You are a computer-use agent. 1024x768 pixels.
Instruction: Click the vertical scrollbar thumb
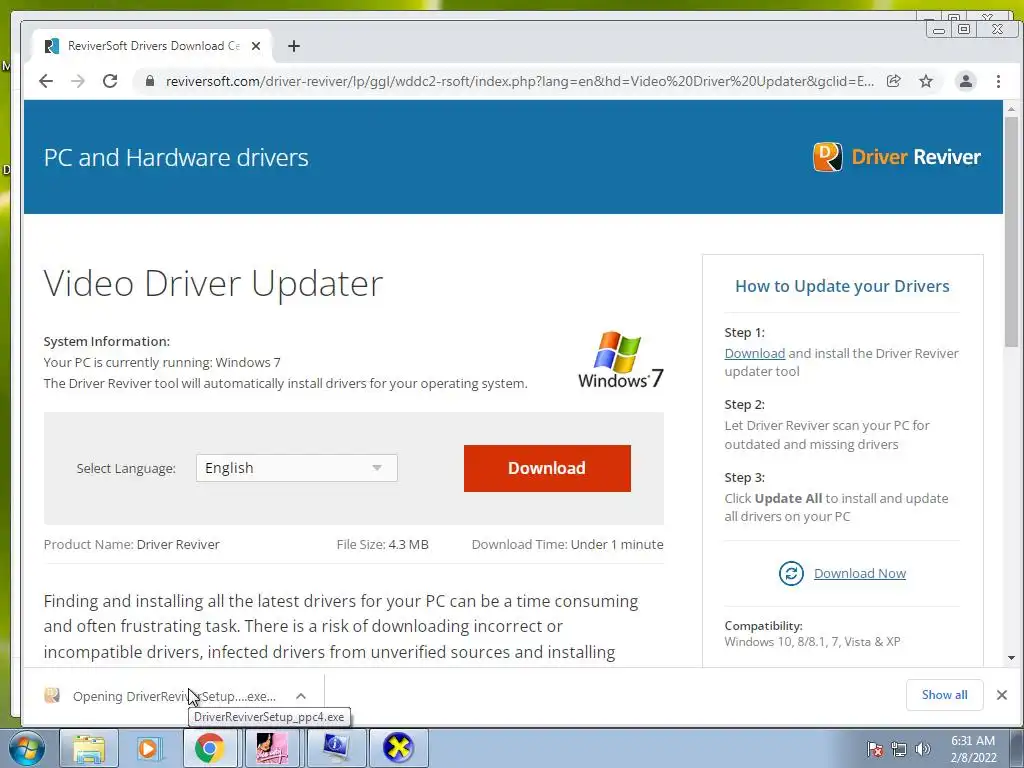pyautogui.click(x=1012, y=232)
